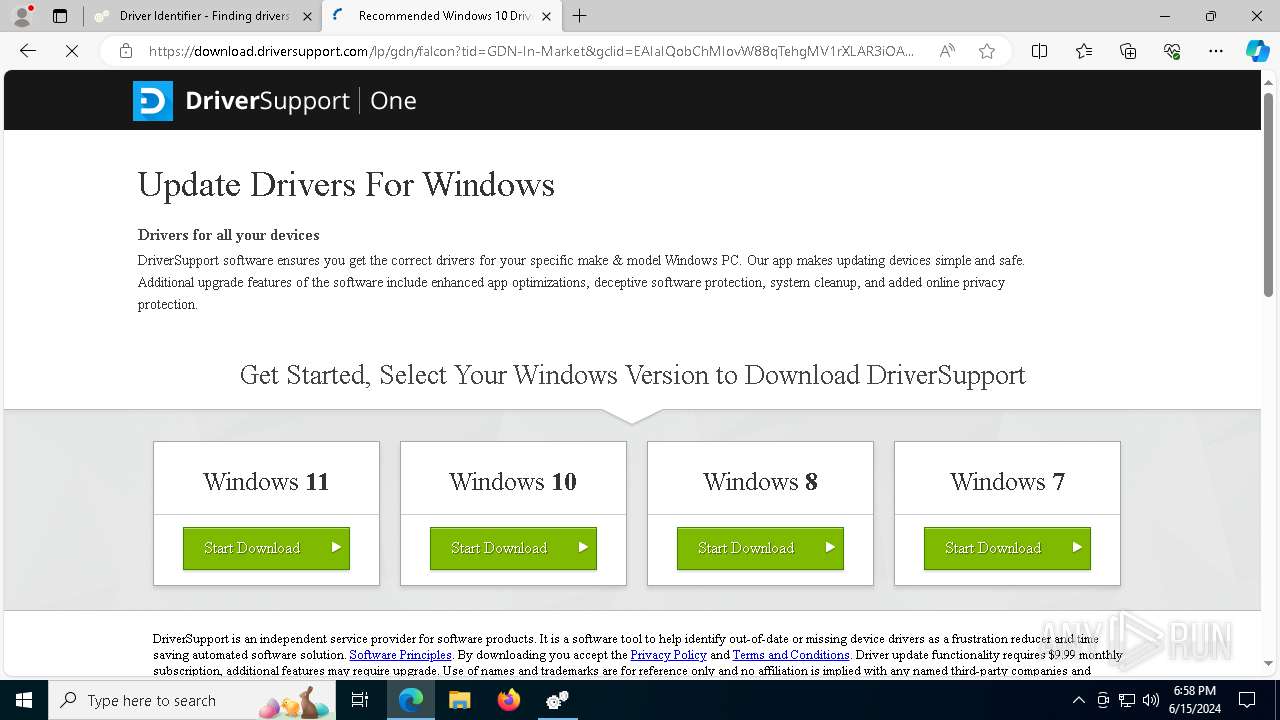Select the Windows 7 card heading
Screen dimensions: 1280x720
click(1007, 481)
